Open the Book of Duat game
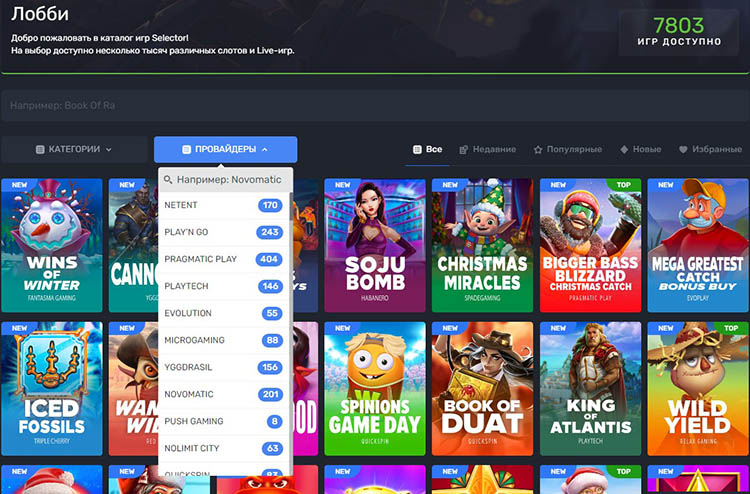Screen dimensions: 750x494 click(482, 389)
